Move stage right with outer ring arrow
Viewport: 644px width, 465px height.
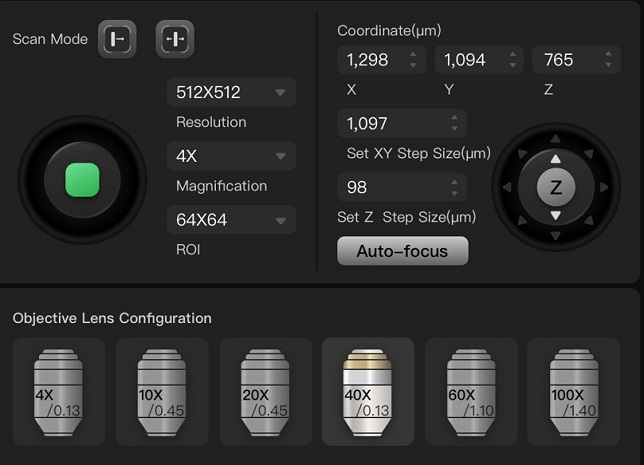click(604, 187)
